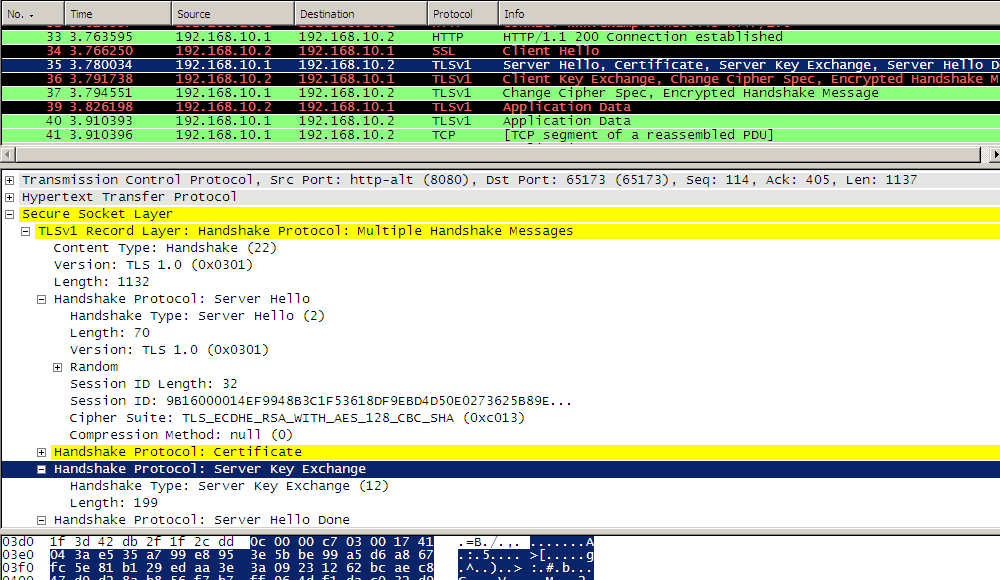Click the horizontal scrollbar thumb in packet list
1000x580 pixels.
(498, 154)
